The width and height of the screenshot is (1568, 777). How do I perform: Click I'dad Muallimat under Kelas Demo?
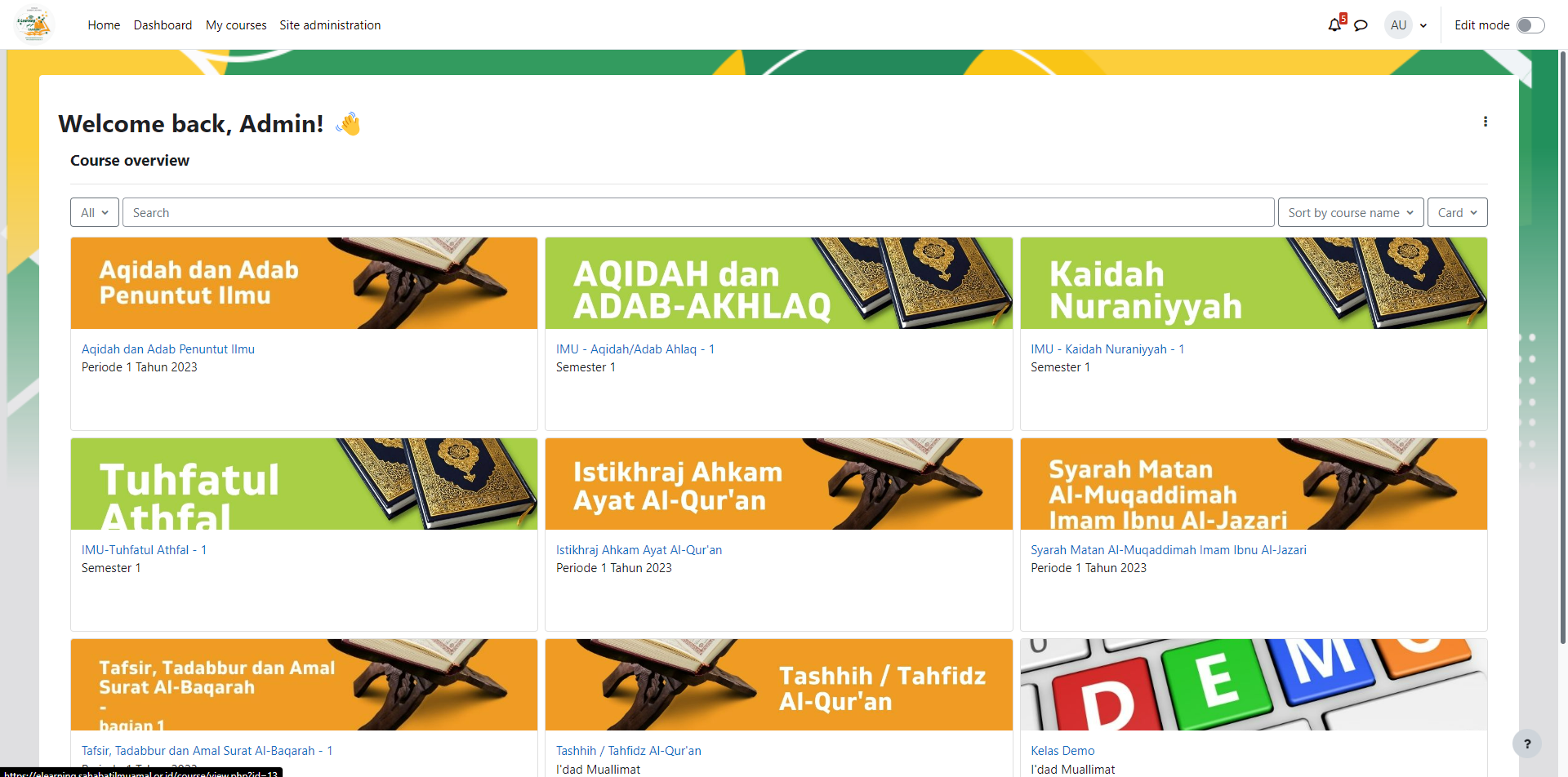point(1072,769)
